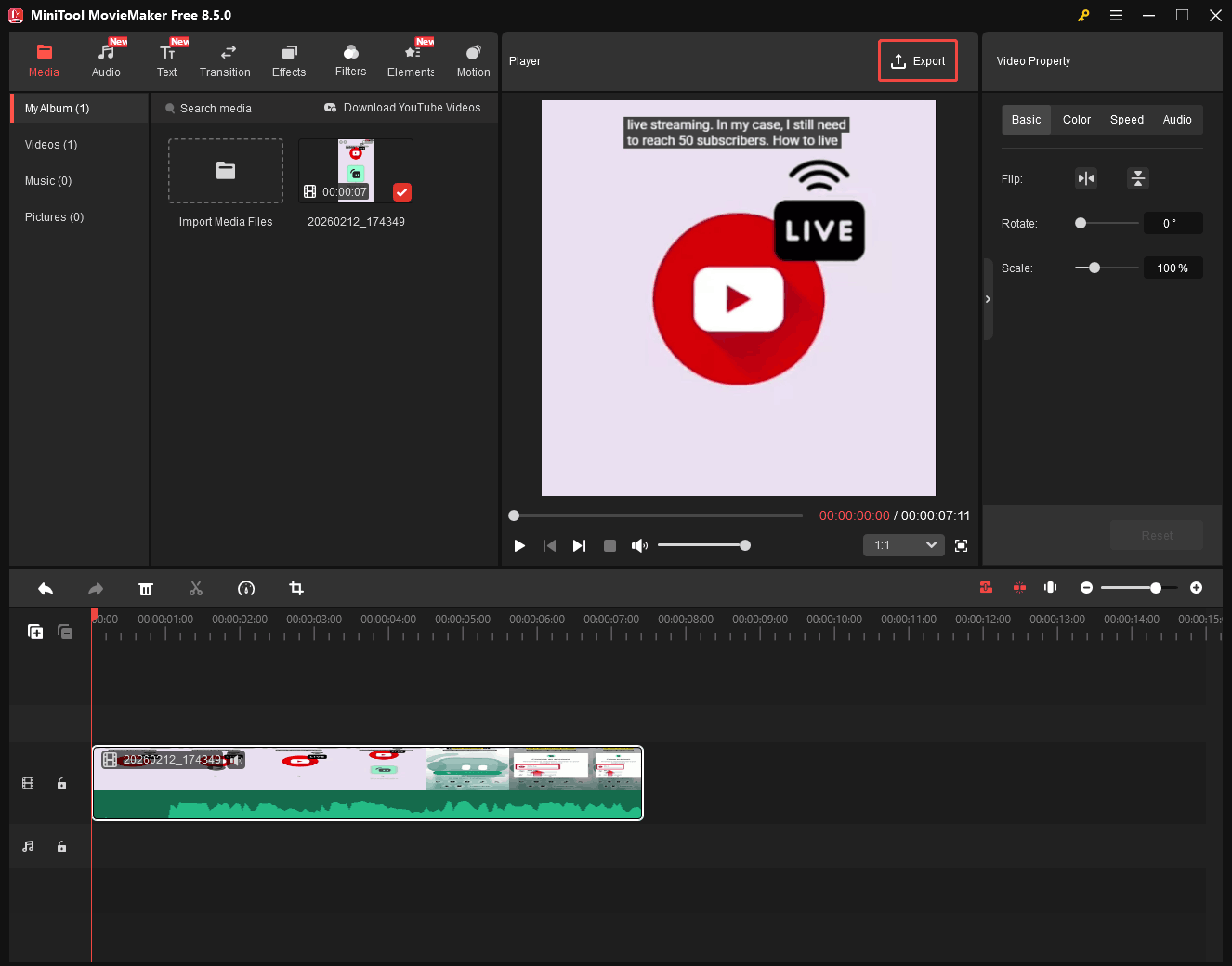Viewport: 1232px width, 966px height.
Task: Switch to the Color tab in Video Property
Action: point(1076,119)
